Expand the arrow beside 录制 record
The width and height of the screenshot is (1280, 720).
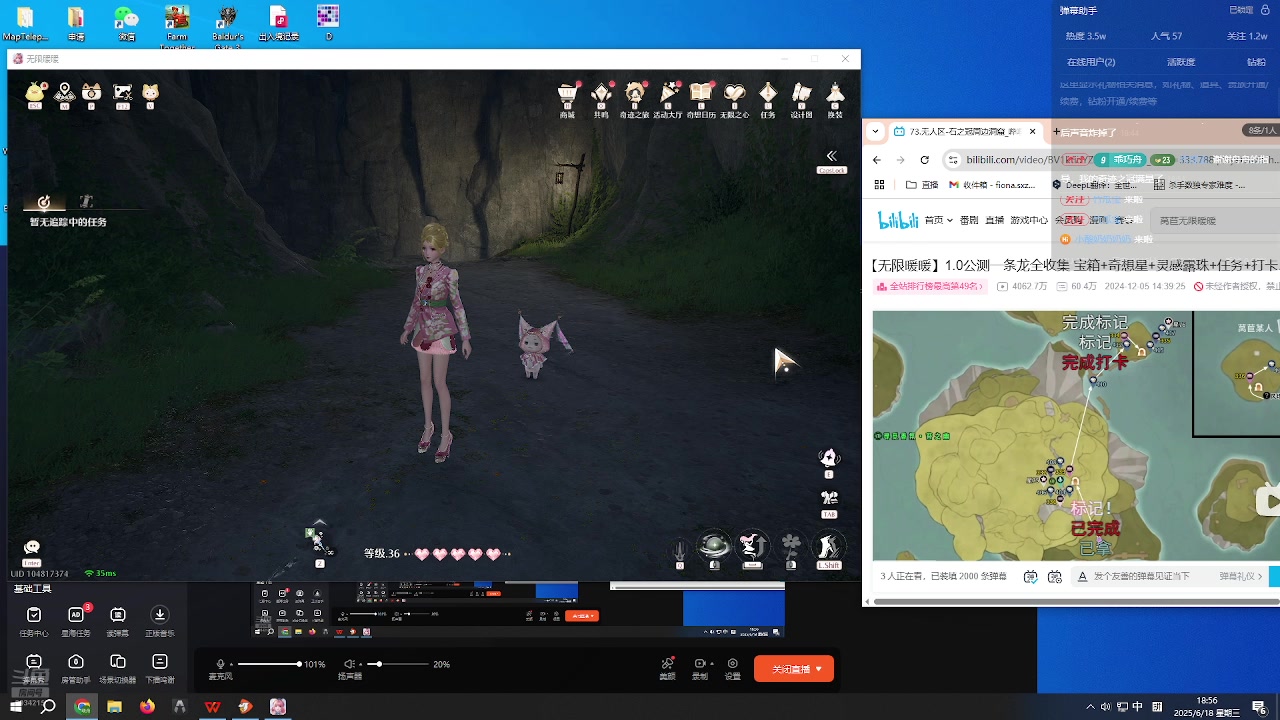[713, 664]
